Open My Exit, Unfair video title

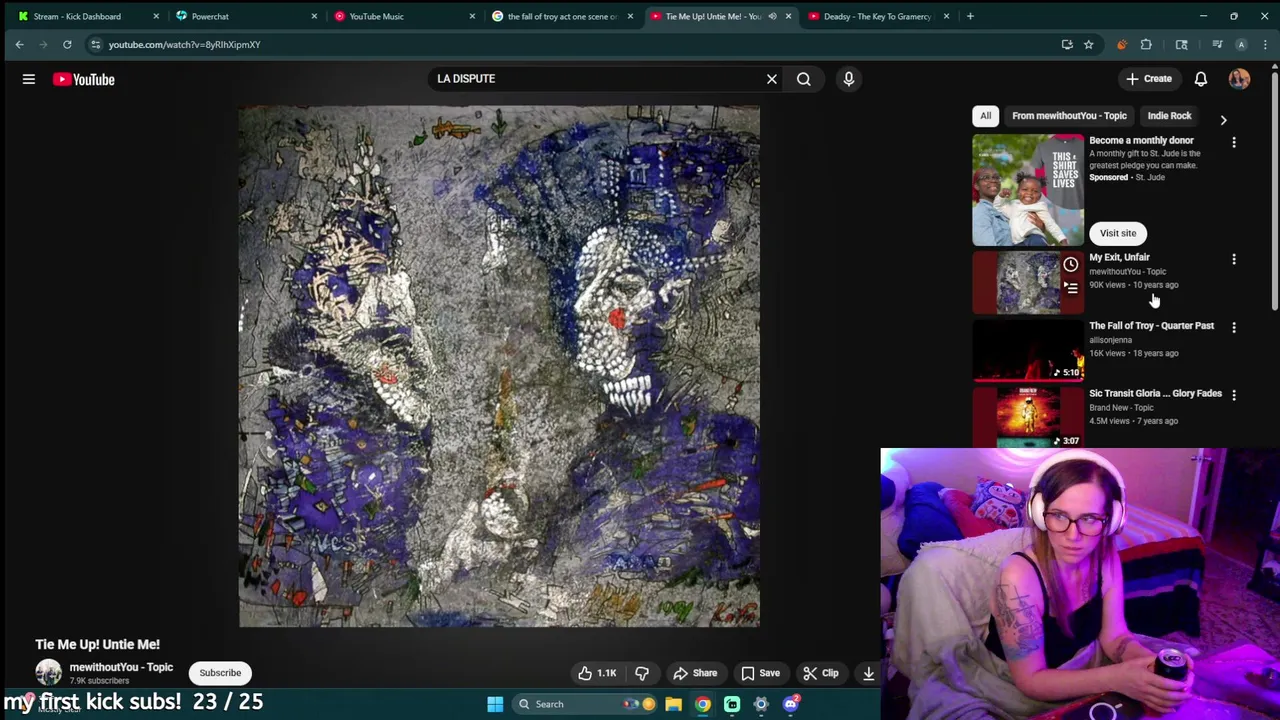[1119, 258]
